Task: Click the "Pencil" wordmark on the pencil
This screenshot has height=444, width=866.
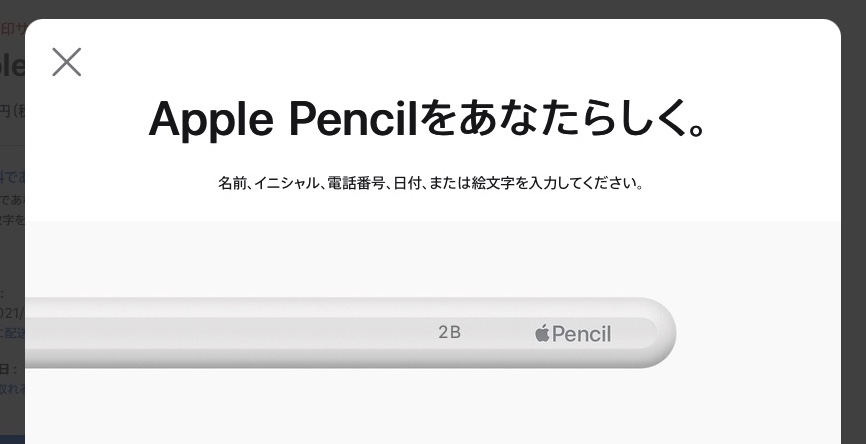Action: (x=581, y=334)
